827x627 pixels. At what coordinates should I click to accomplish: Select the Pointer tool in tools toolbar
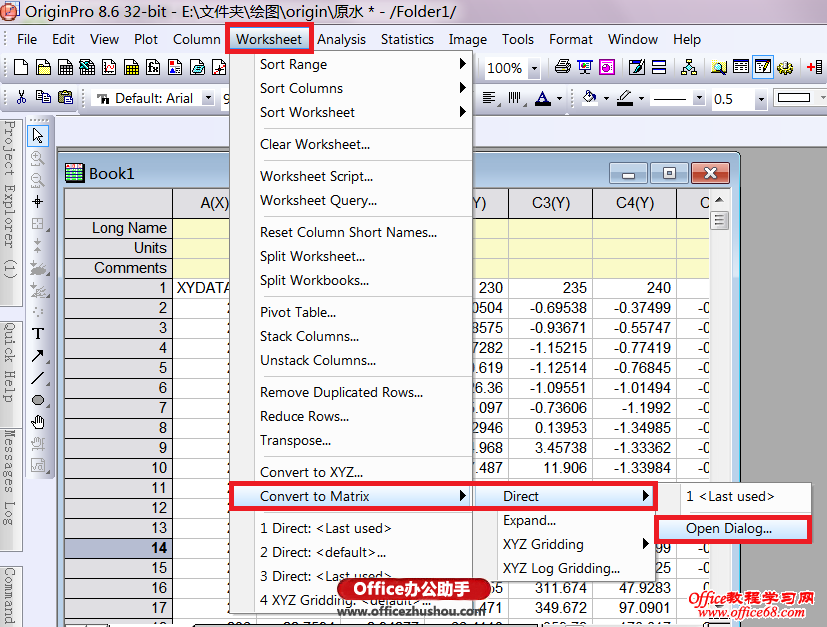[38, 136]
